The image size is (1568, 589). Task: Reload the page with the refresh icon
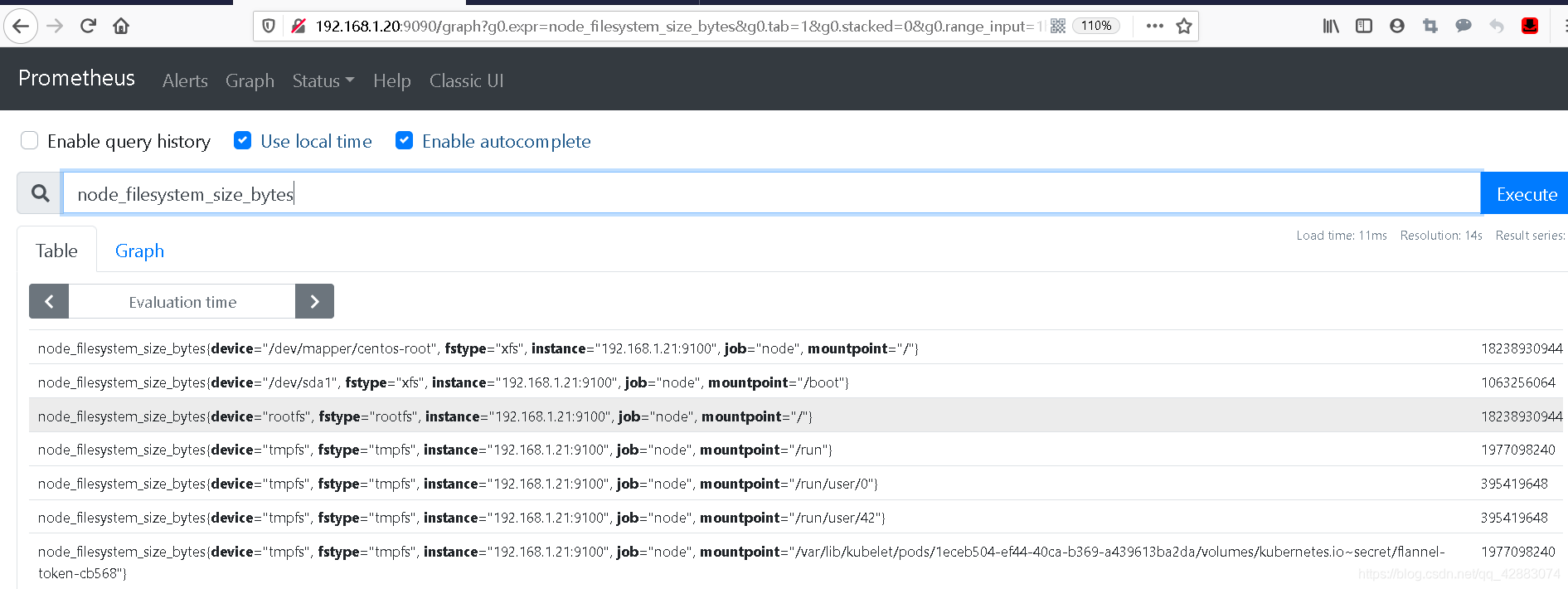tap(88, 27)
